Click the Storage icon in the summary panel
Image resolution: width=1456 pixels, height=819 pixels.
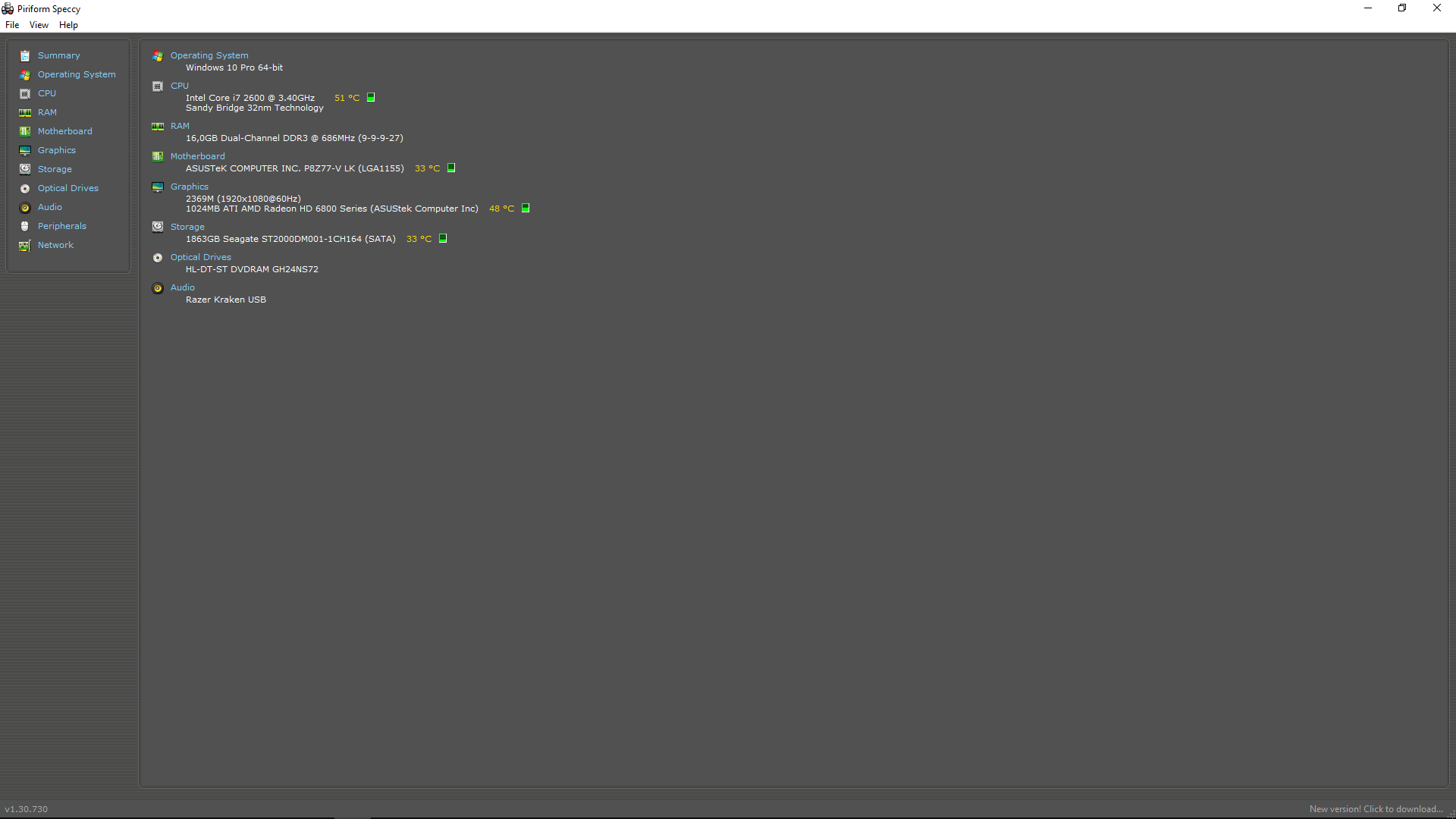point(158,227)
